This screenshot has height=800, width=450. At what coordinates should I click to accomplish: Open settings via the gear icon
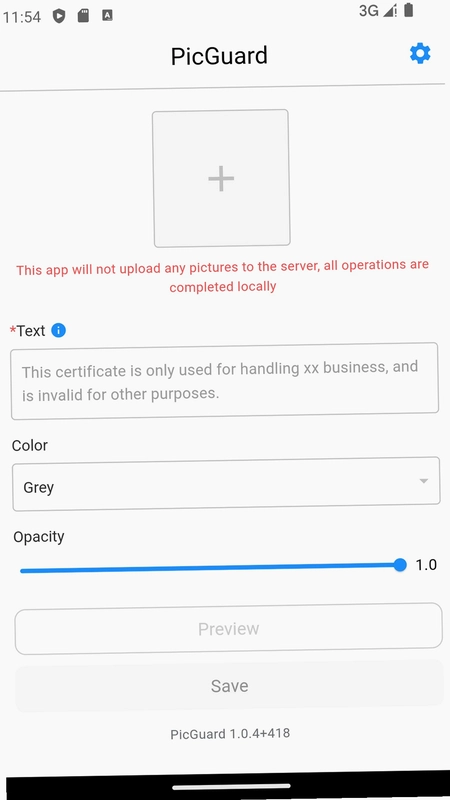pos(420,54)
